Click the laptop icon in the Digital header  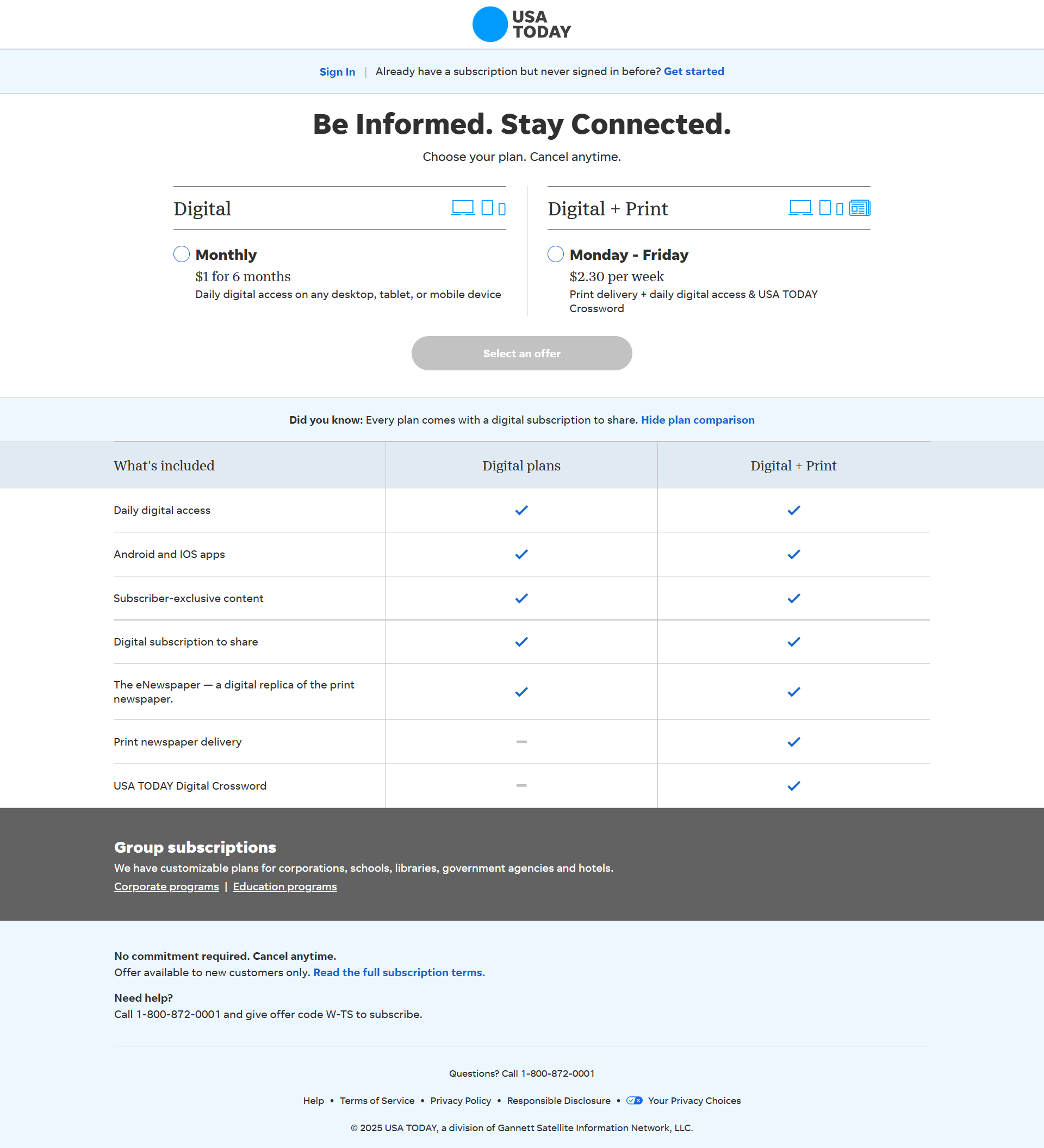point(463,208)
